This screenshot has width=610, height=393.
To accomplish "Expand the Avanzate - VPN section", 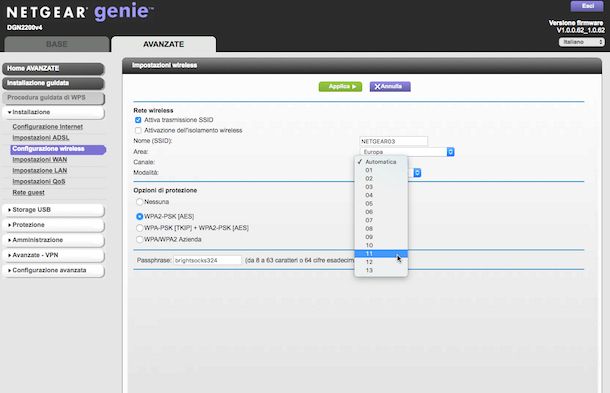I will (x=53, y=255).
